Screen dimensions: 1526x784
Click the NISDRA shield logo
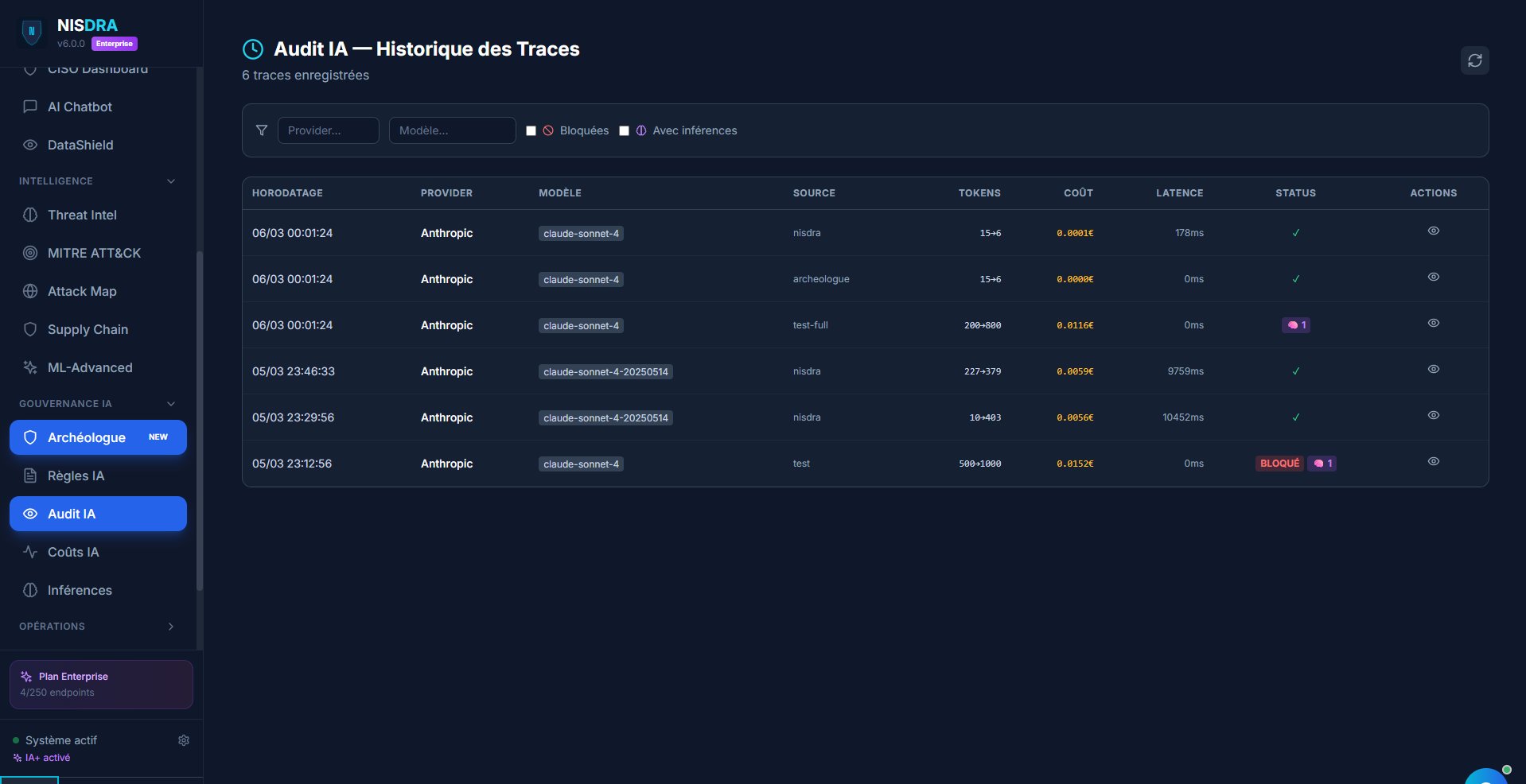32,32
